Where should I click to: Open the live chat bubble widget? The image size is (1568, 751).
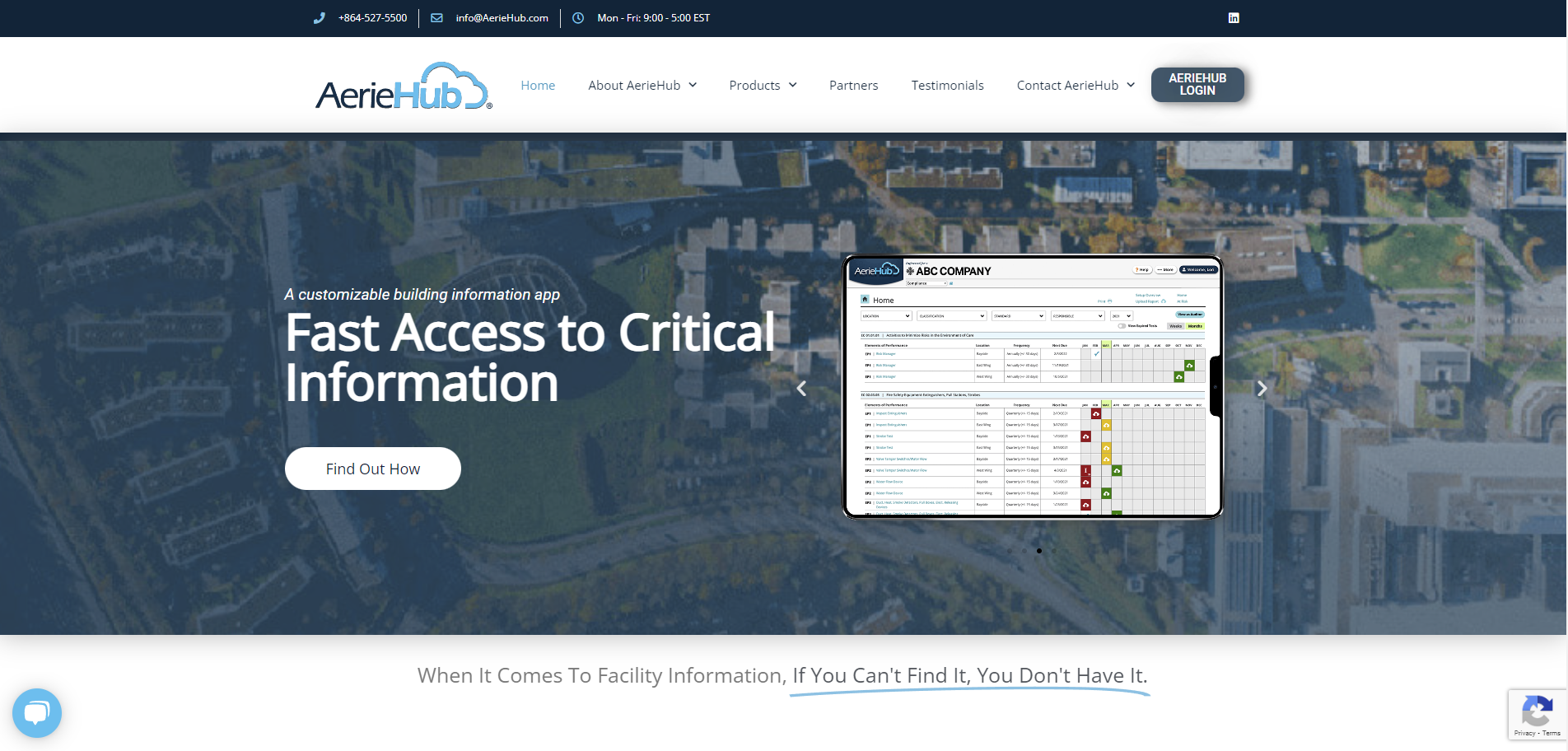click(37, 713)
